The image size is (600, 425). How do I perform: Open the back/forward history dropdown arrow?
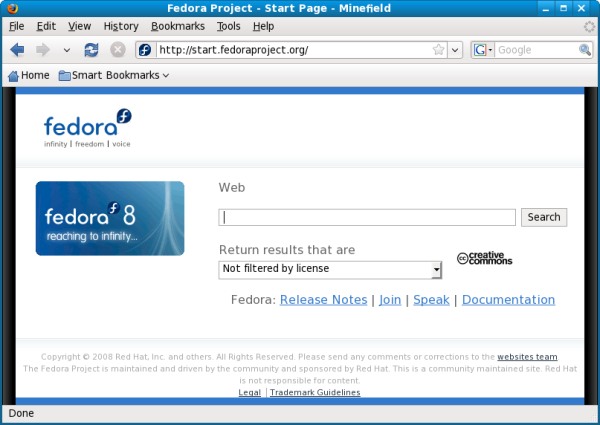coord(67,50)
